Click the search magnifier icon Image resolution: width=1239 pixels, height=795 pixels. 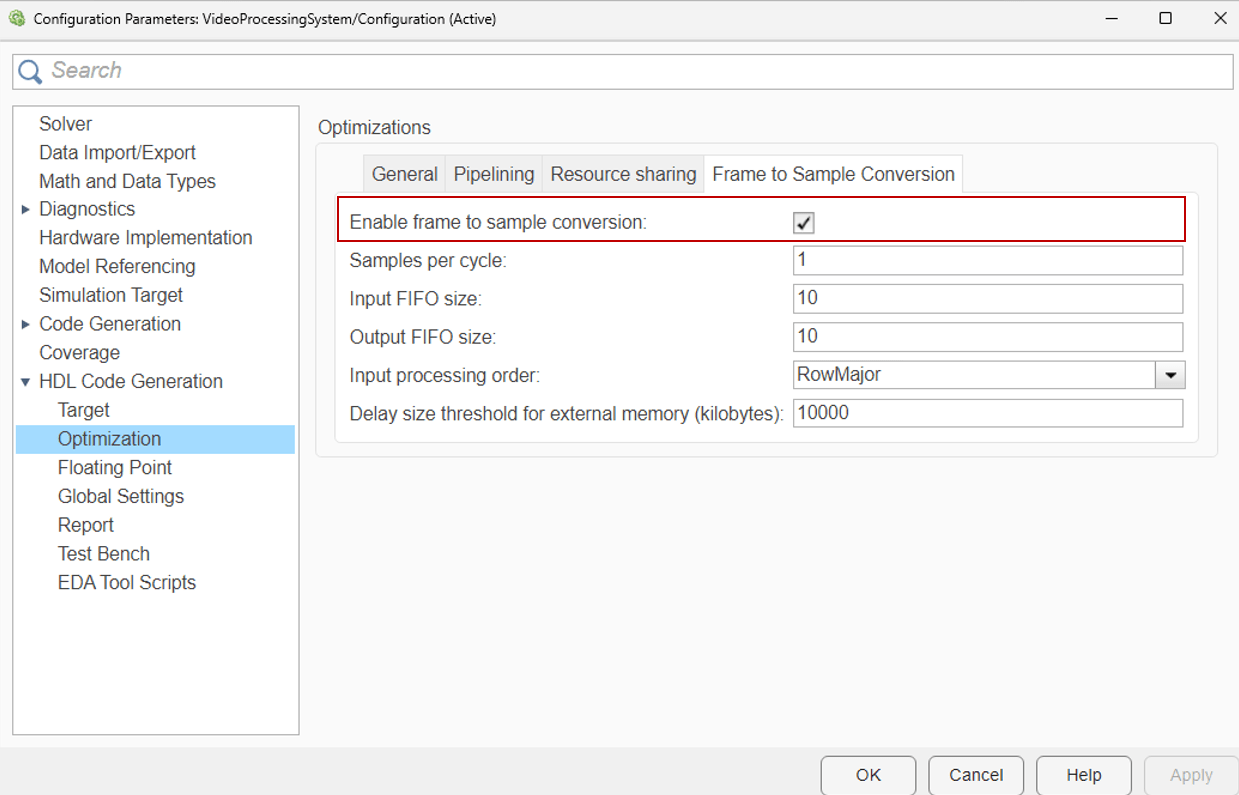pyautogui.click(x=30, y=71)
